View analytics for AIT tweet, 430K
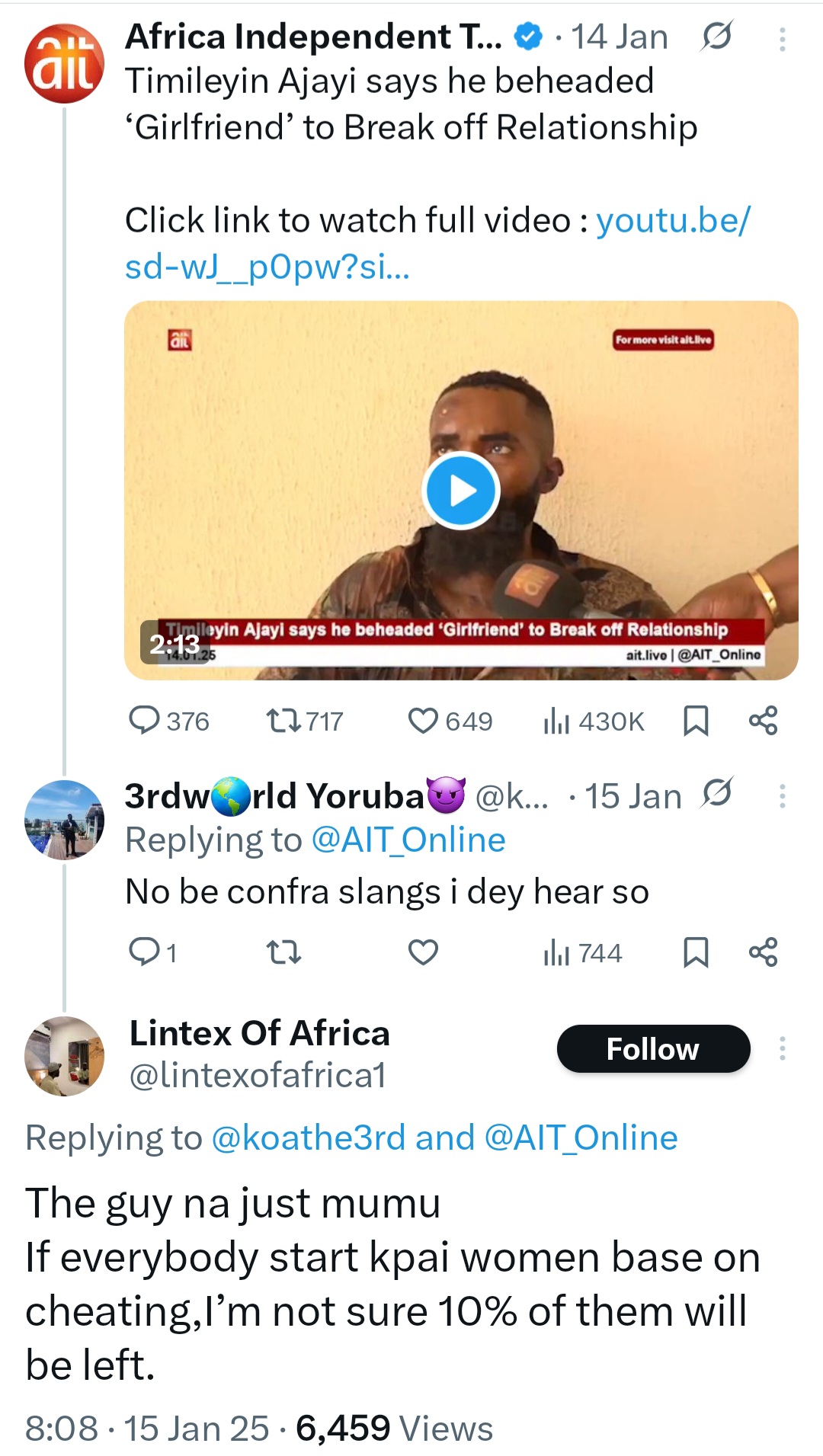Viewport: 823px width, 1456px height. pyautogui.click(x=593, y=720)
